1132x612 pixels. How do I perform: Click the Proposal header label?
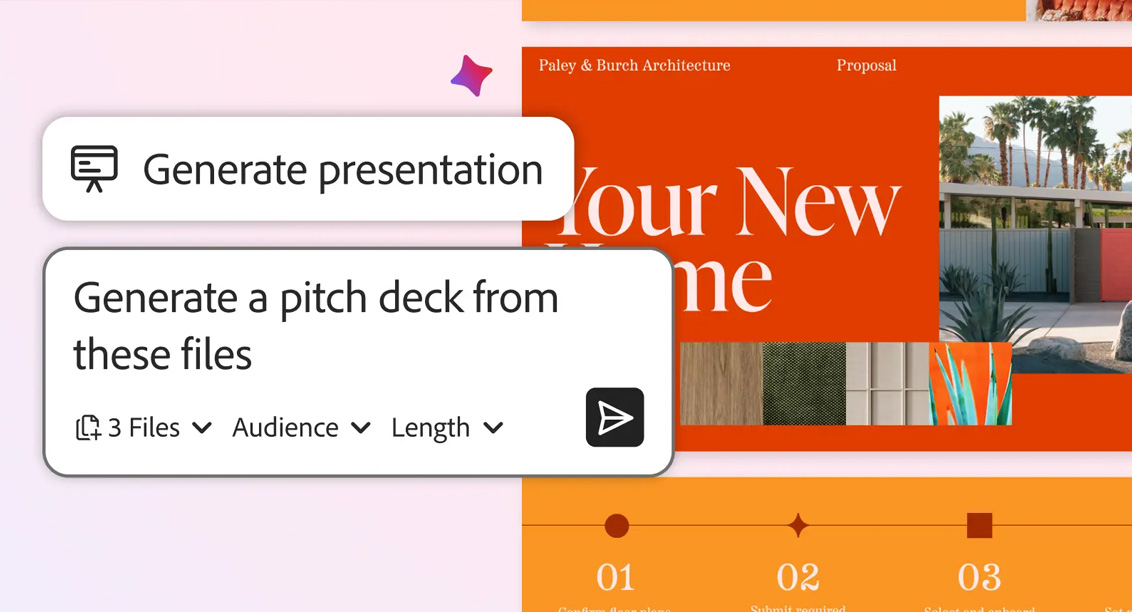click(866, 65)
